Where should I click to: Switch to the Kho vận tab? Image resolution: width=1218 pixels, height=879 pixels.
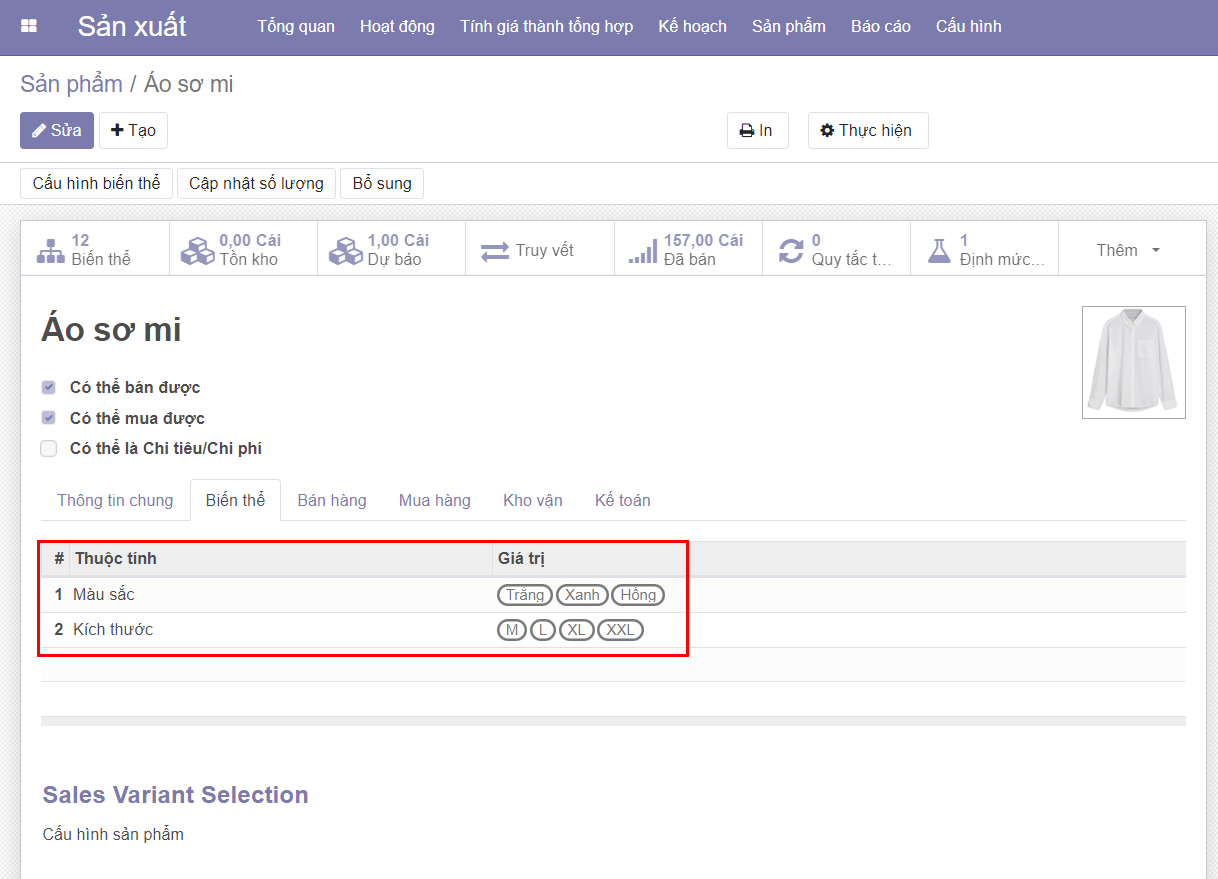pyautogui.click(x=532, y=500)
